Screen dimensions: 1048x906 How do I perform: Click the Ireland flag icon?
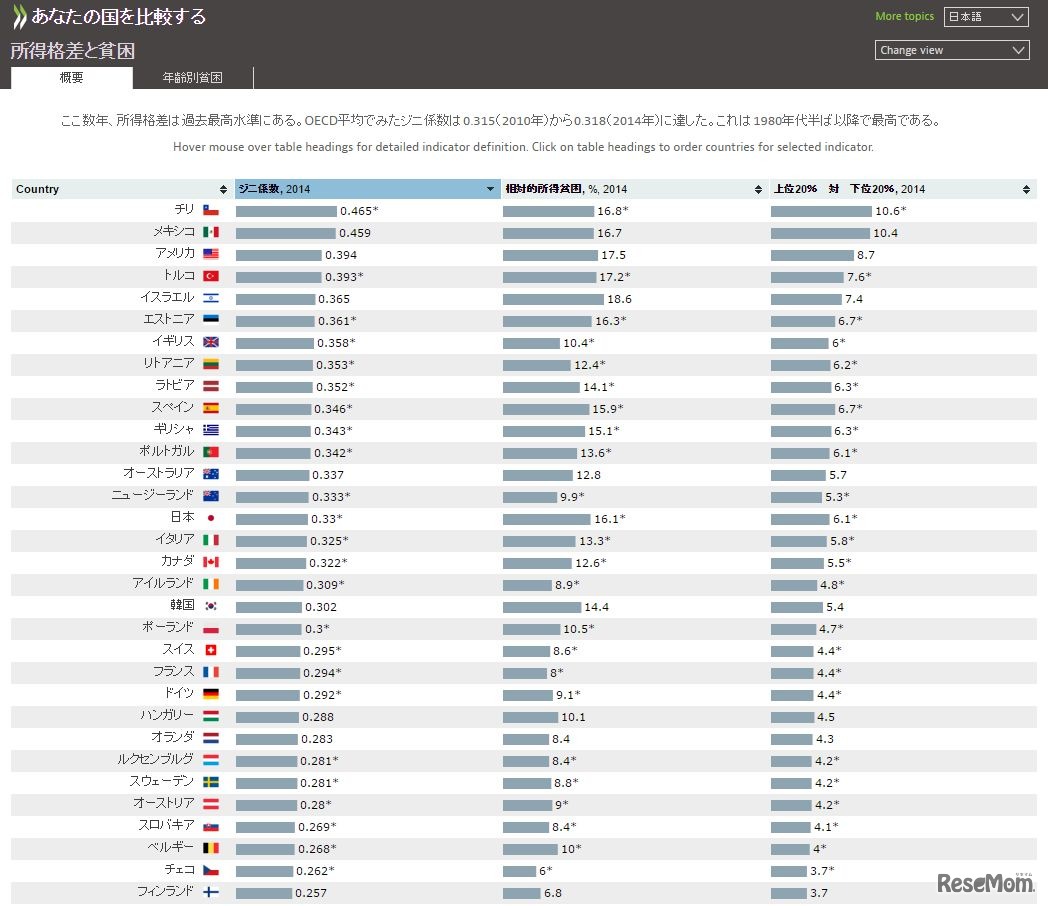tap(211, 584)
